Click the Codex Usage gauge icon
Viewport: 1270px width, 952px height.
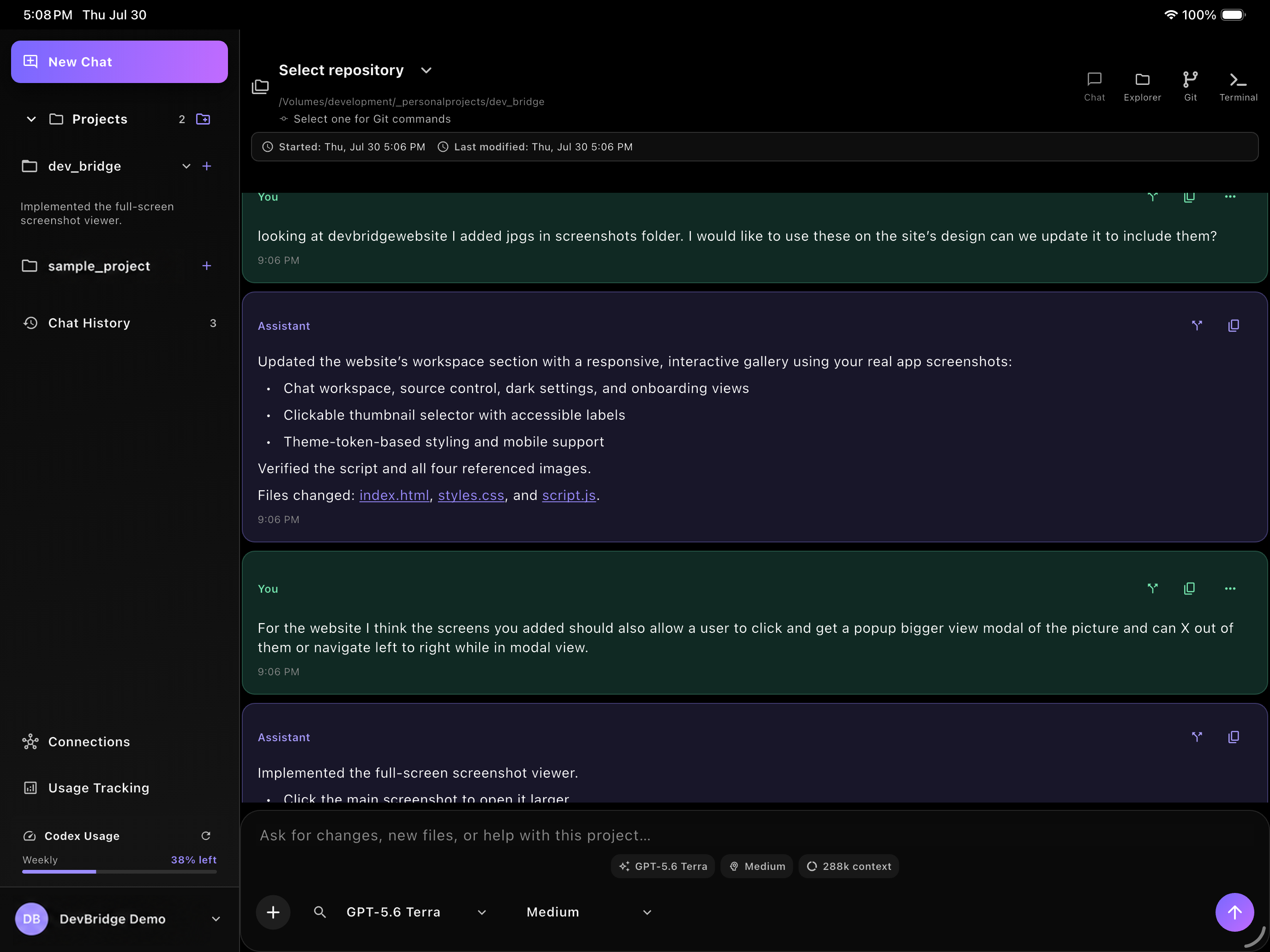pos(29,836)
